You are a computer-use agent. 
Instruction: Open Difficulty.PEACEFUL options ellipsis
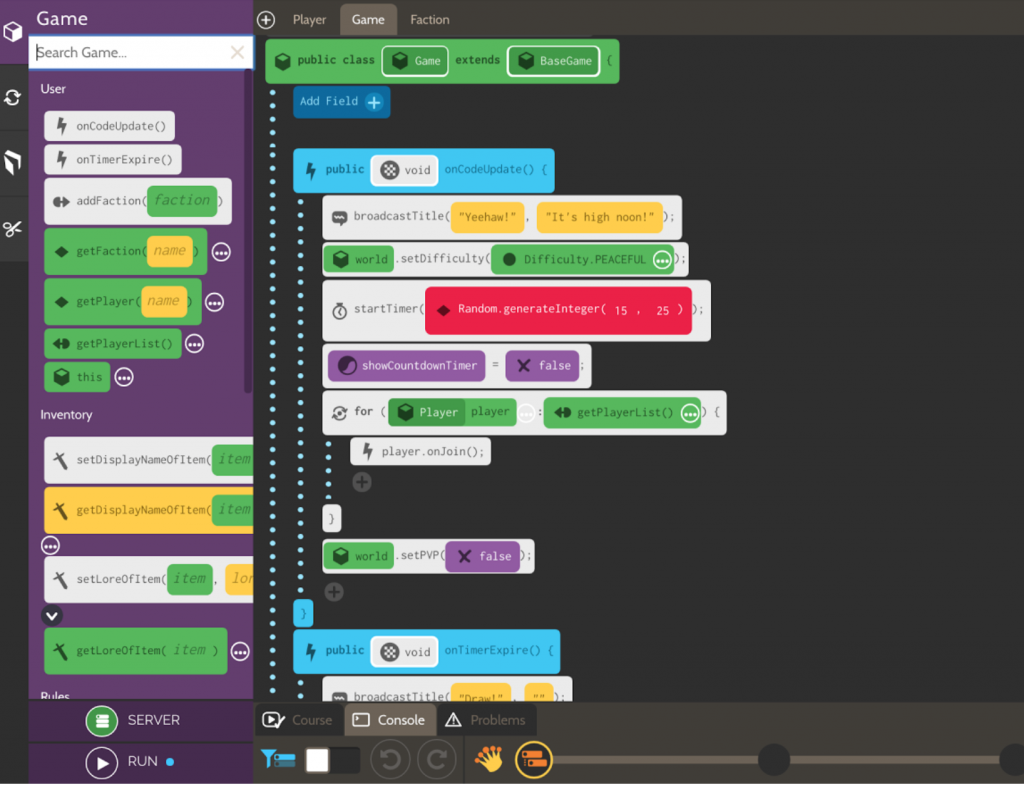[662, 260]
